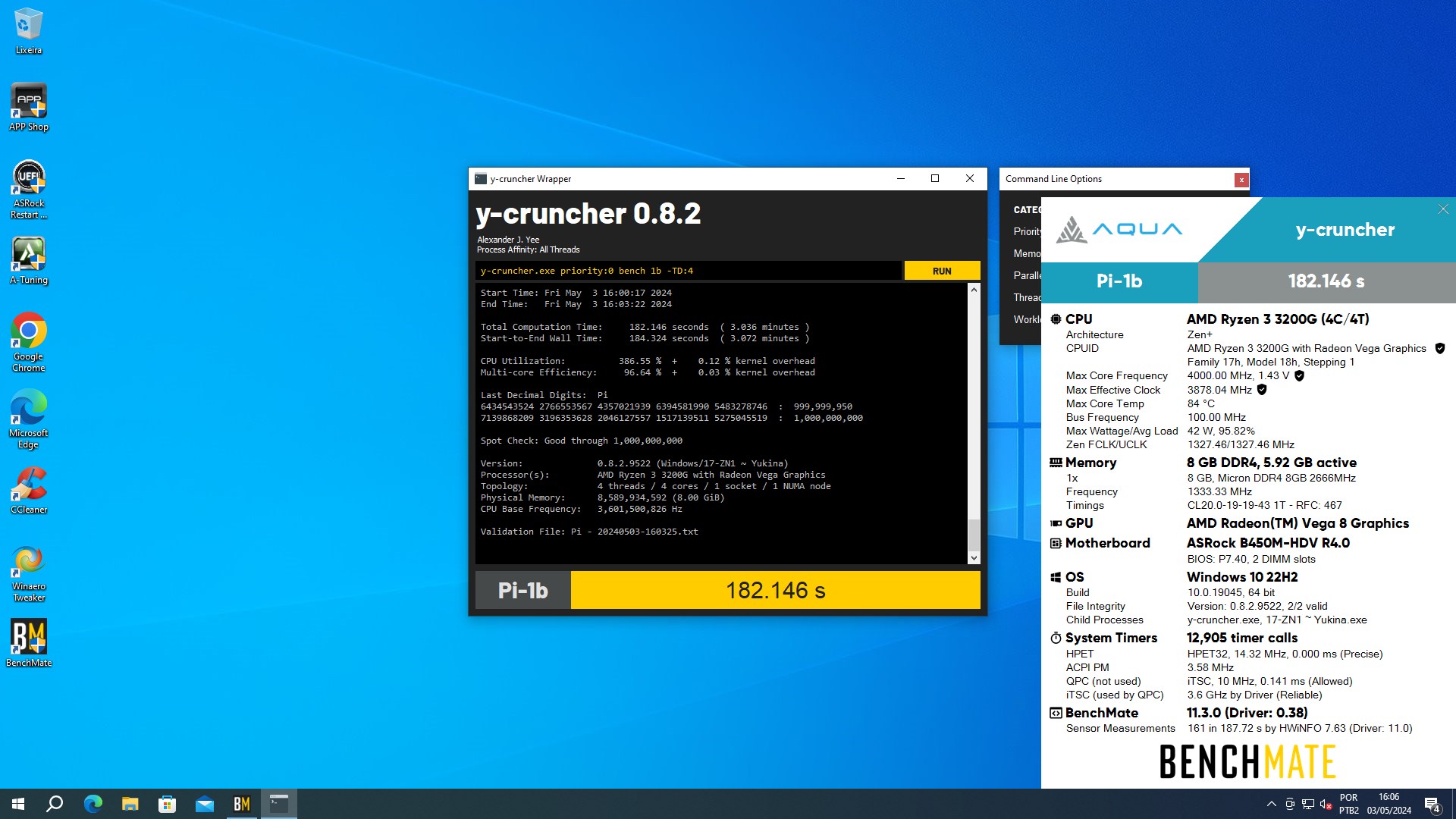Click the CPUID verification shield icon
1456x819 pixels.
pos(1439,348)
